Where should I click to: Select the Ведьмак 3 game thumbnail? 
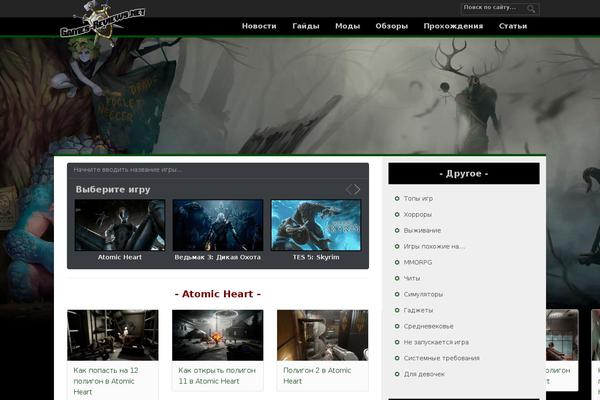(218, 225)
